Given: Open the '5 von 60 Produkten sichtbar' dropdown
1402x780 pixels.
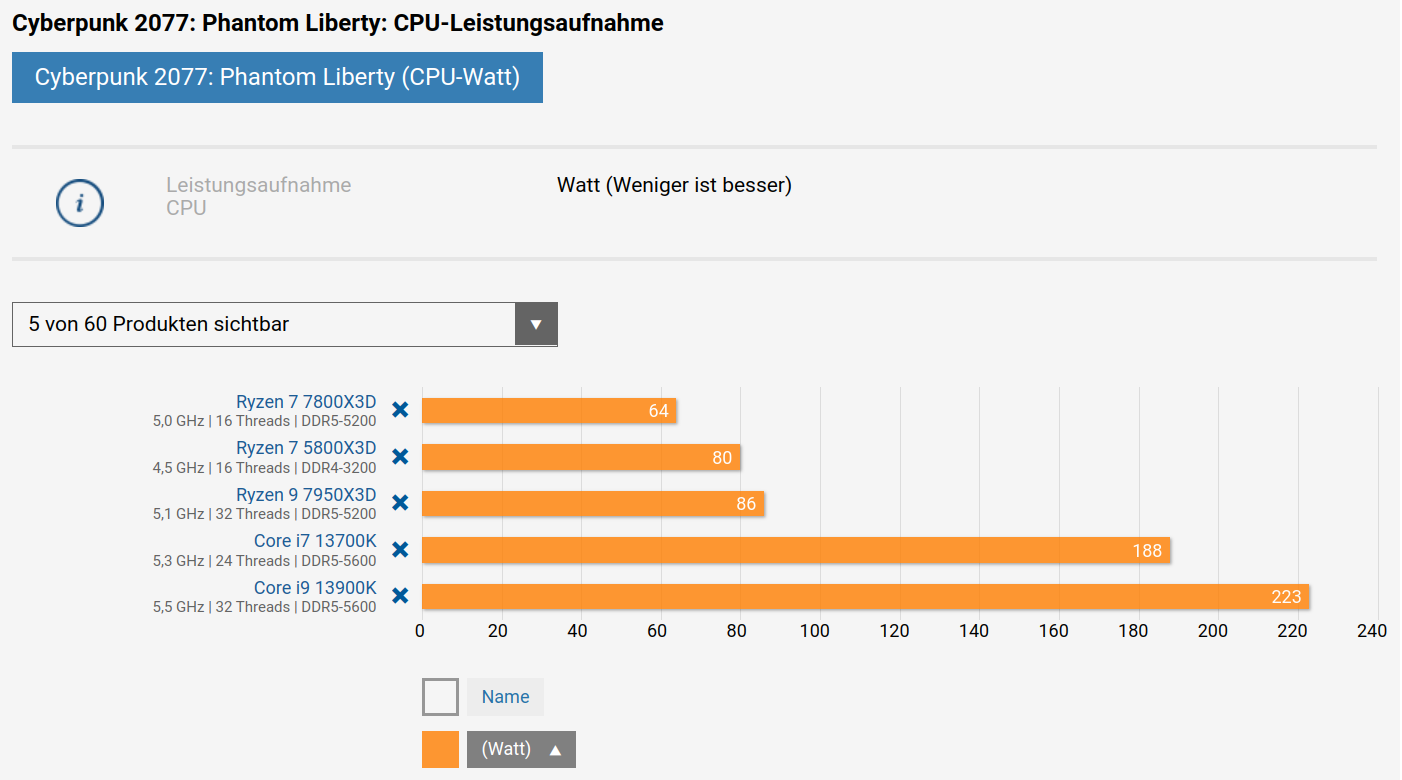Looking at the screenshot, I should pyautogui.click(x=285, y=324).
